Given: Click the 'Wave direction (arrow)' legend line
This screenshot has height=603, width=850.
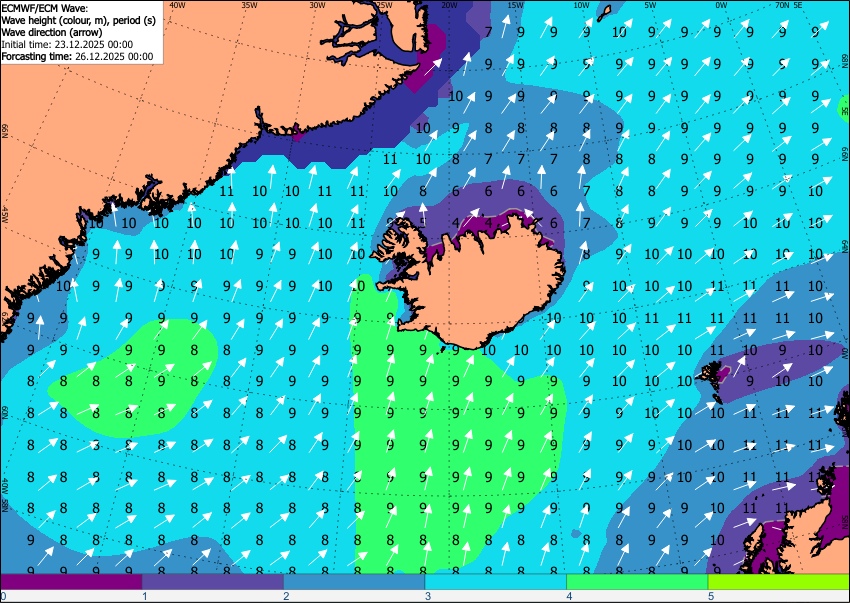Looking at the screenshot, I should click(51, 32).
